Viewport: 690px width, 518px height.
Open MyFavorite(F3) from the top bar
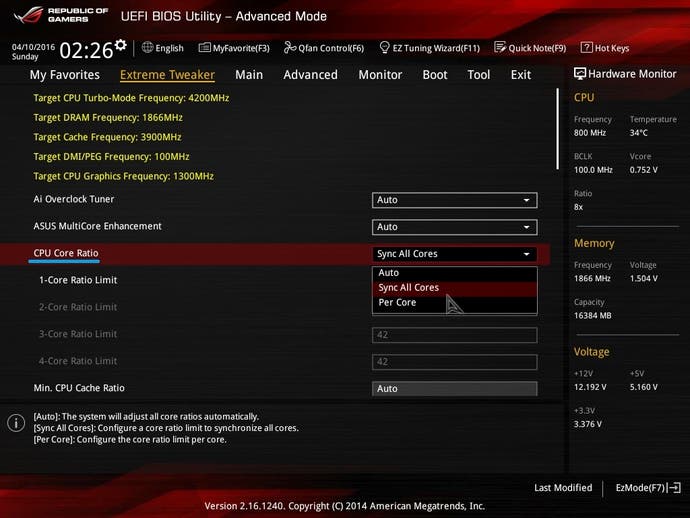234,48
